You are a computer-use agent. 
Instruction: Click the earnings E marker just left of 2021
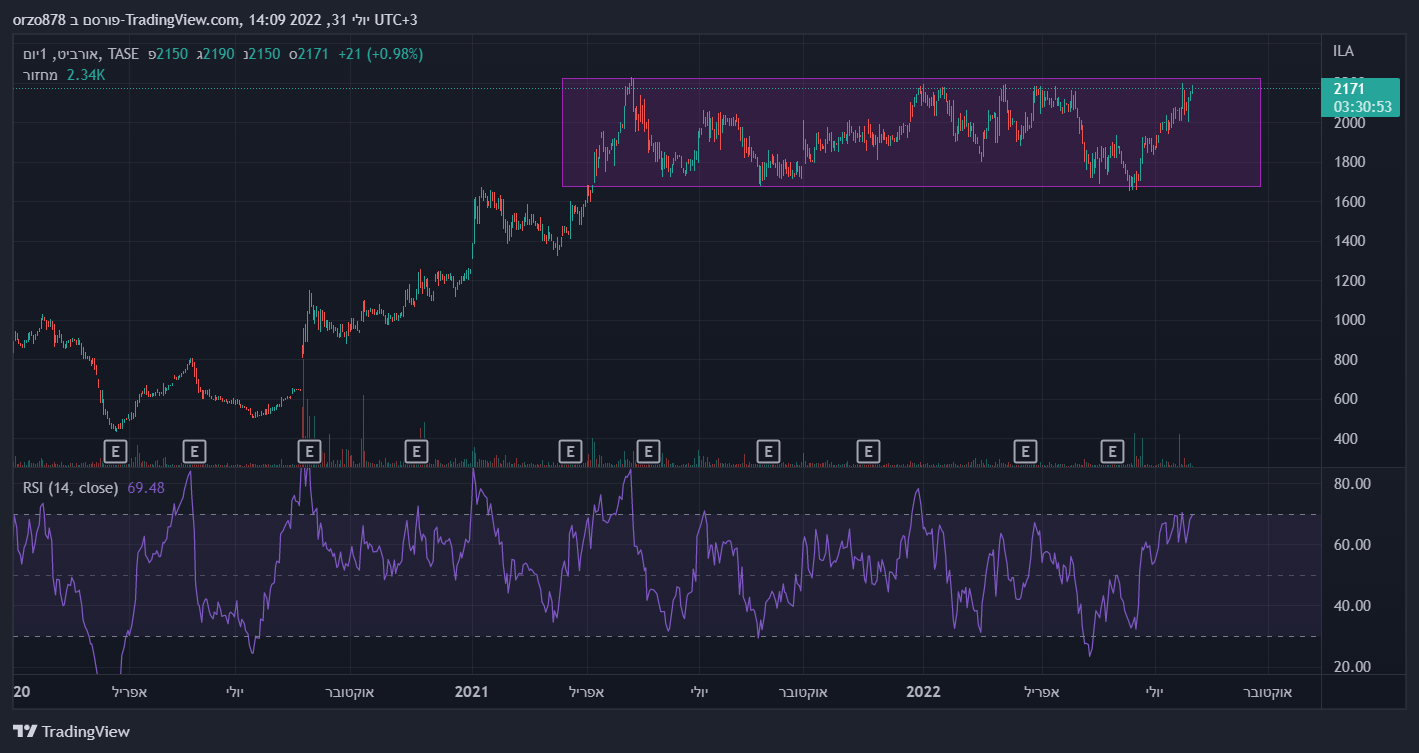(x=415, y=452)
